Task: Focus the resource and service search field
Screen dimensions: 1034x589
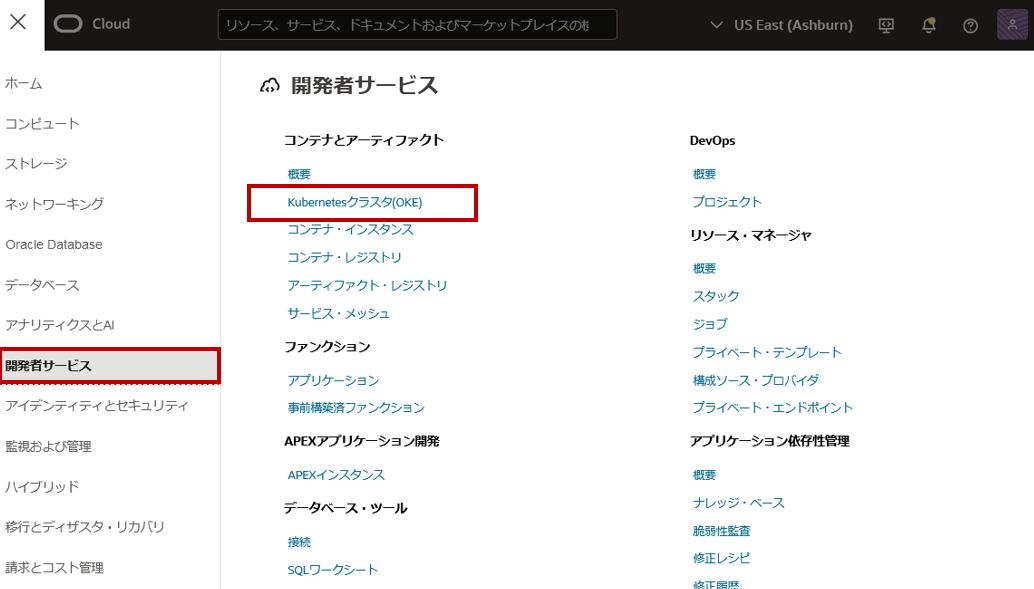Action: (417, 25)
